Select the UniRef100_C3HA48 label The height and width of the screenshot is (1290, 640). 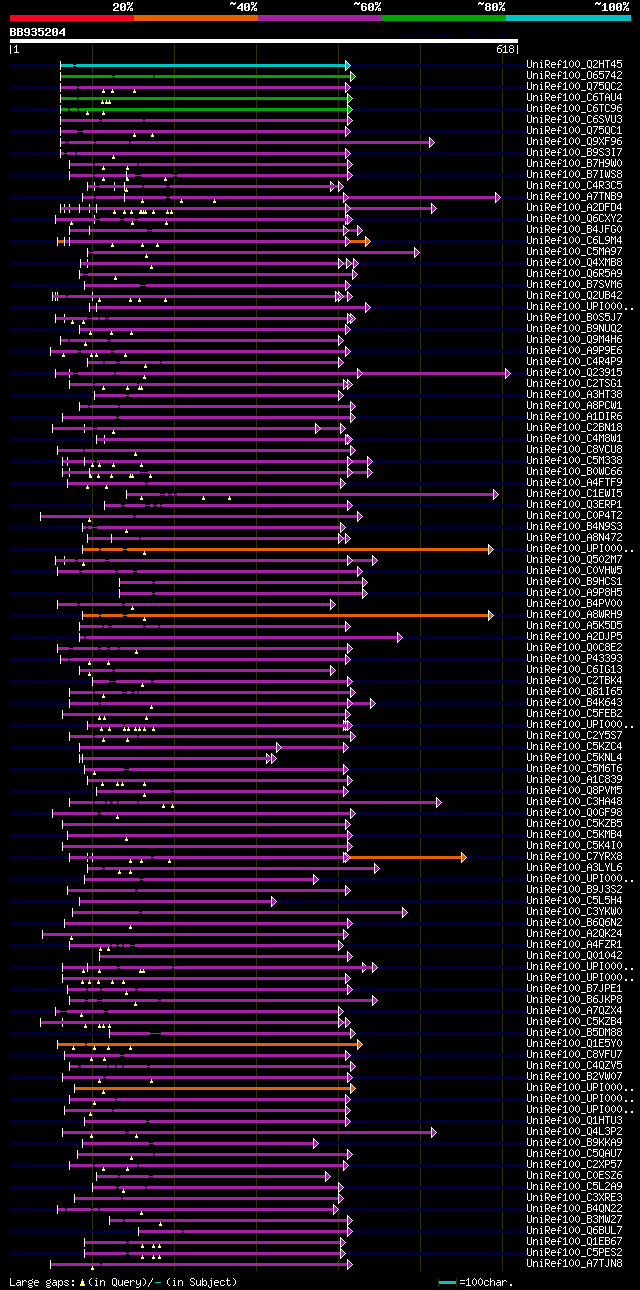(x=574, y=802)
